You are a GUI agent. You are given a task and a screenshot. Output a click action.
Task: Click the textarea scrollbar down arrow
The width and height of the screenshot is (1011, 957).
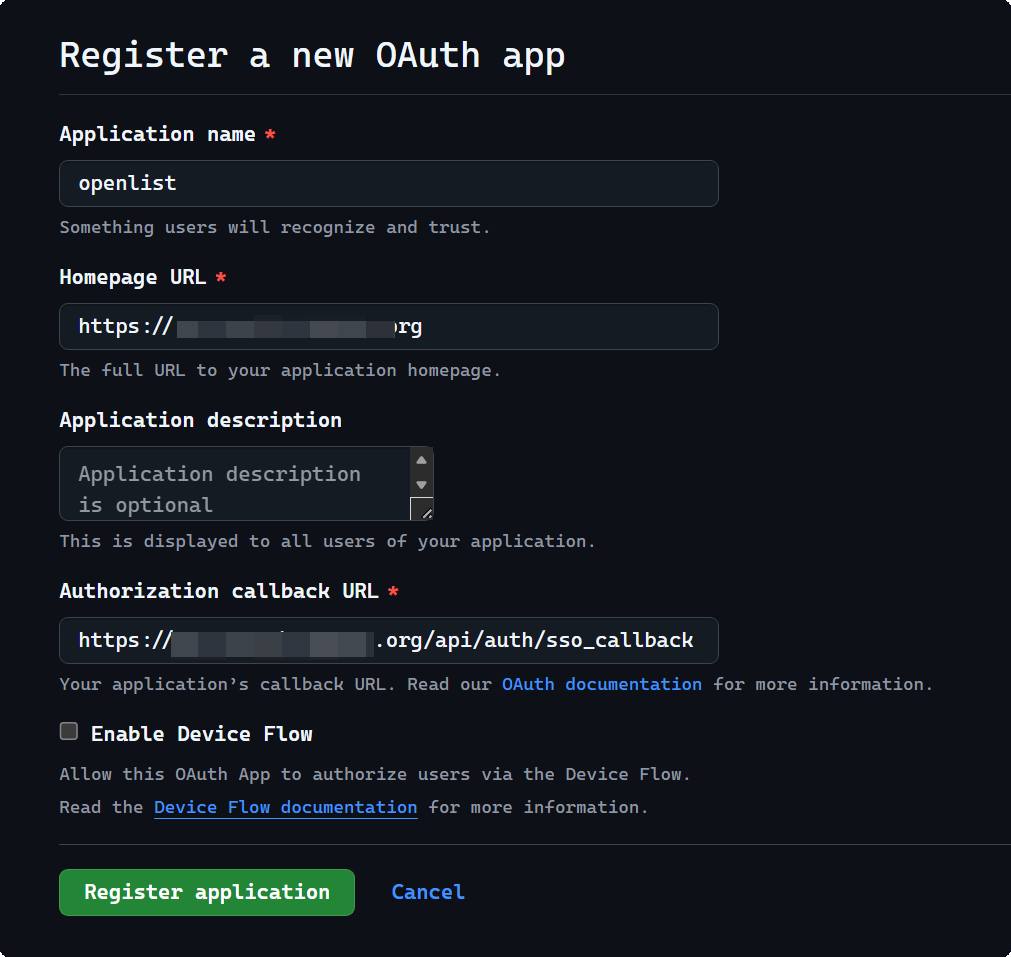coord(421,486)
